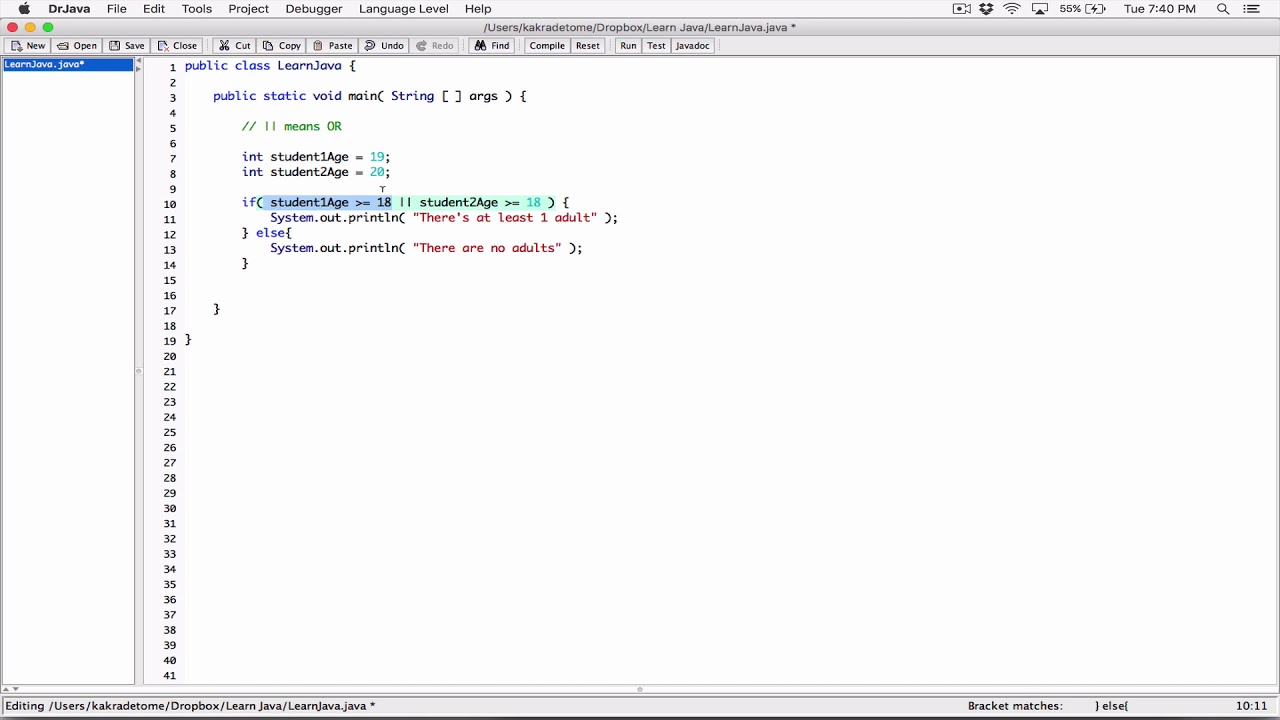Click the "student2Age >= 18" condition

click(x=480, y=203)
